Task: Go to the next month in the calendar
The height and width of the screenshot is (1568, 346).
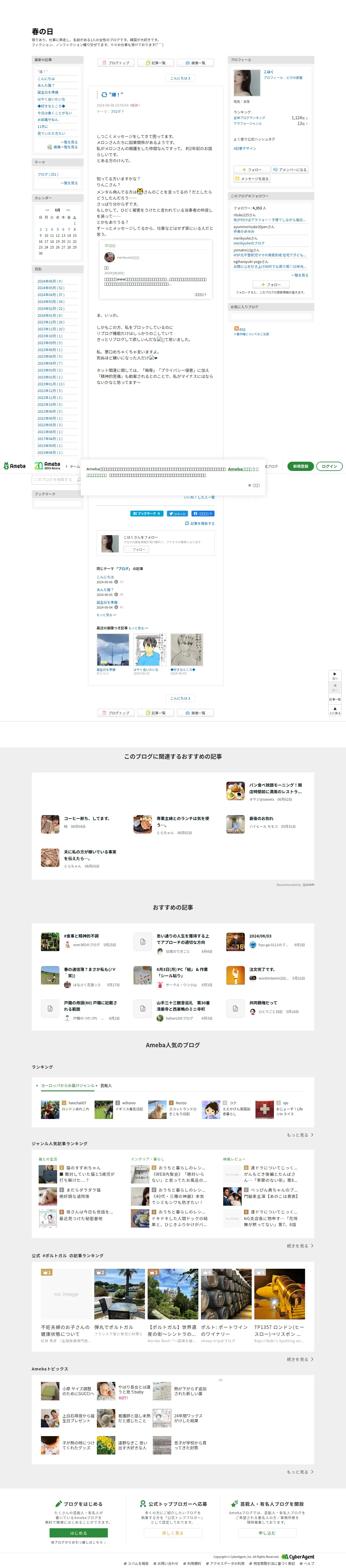Action: point(68,210)
